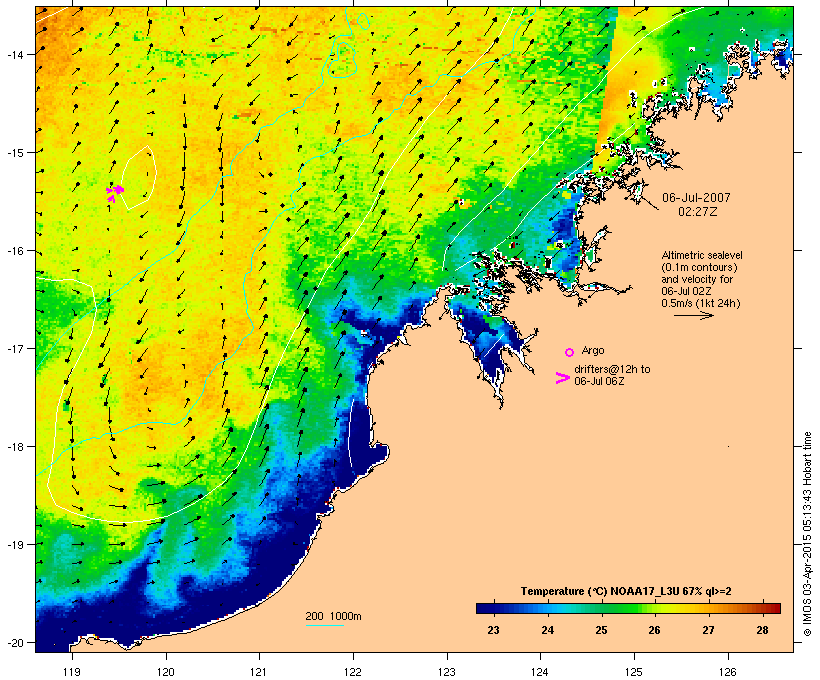This screenshot has height=680, width=820.
Task: Click the colorbar tick label 28
Action: coord(762,630)
